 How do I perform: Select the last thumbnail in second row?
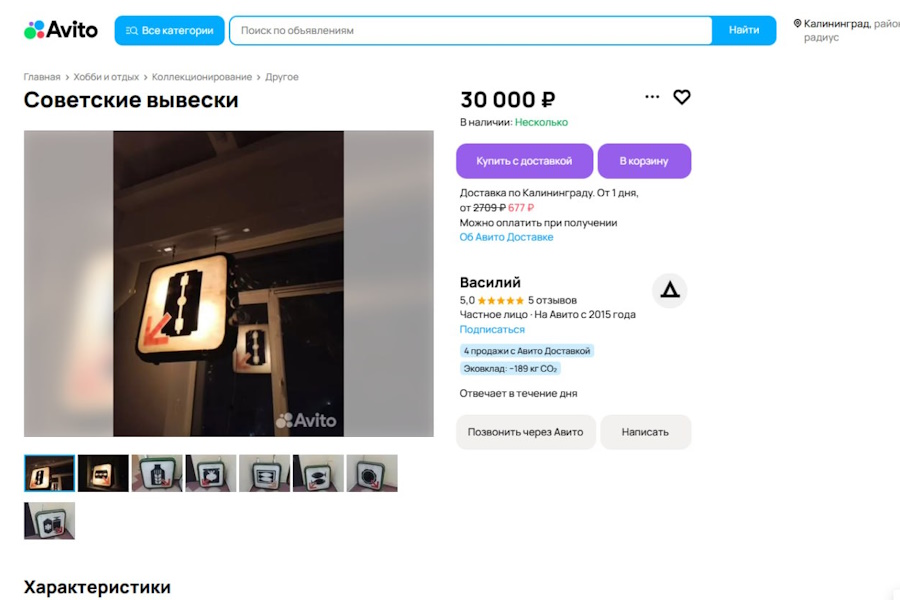49,521
